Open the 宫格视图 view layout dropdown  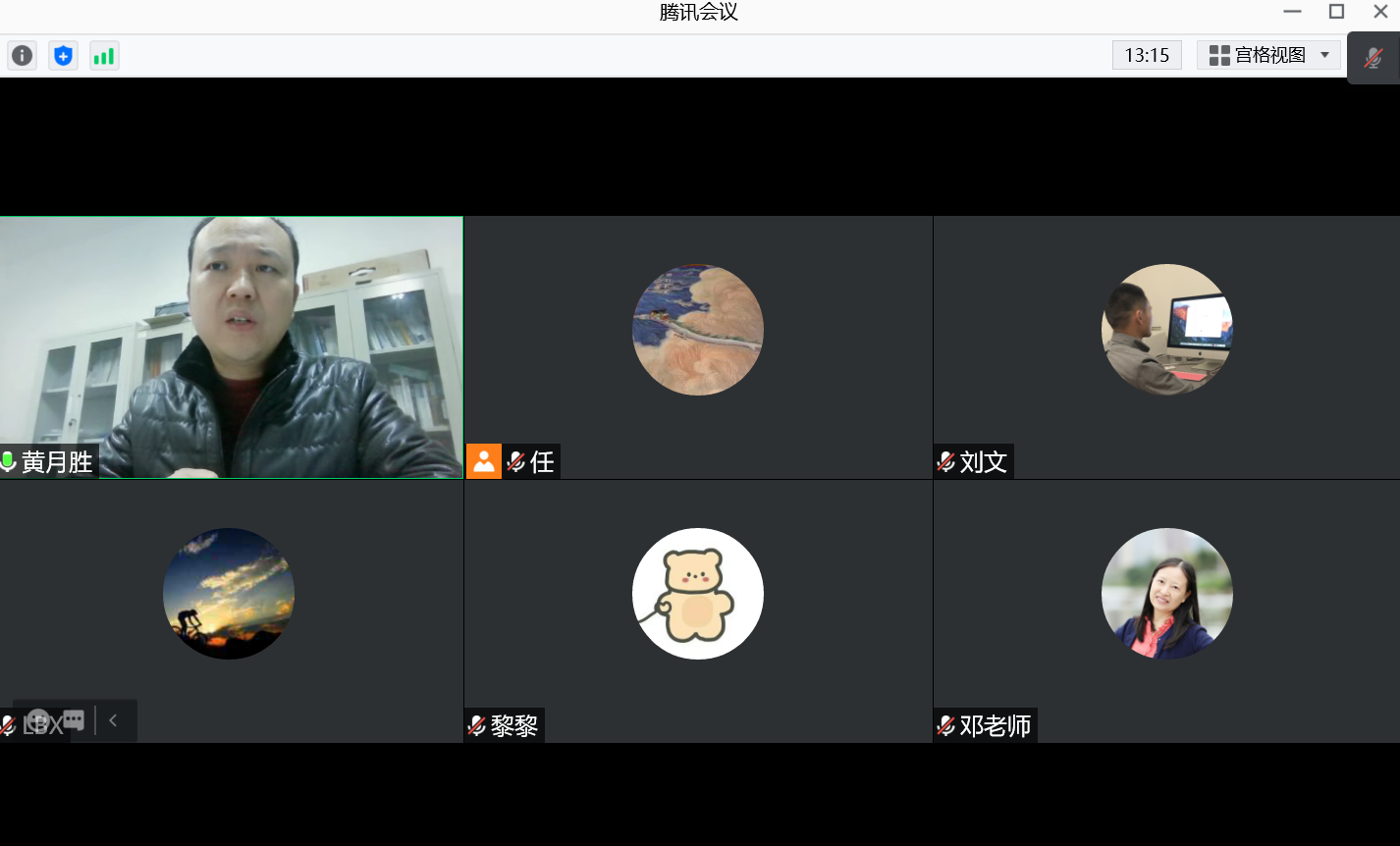(1323, 55)
